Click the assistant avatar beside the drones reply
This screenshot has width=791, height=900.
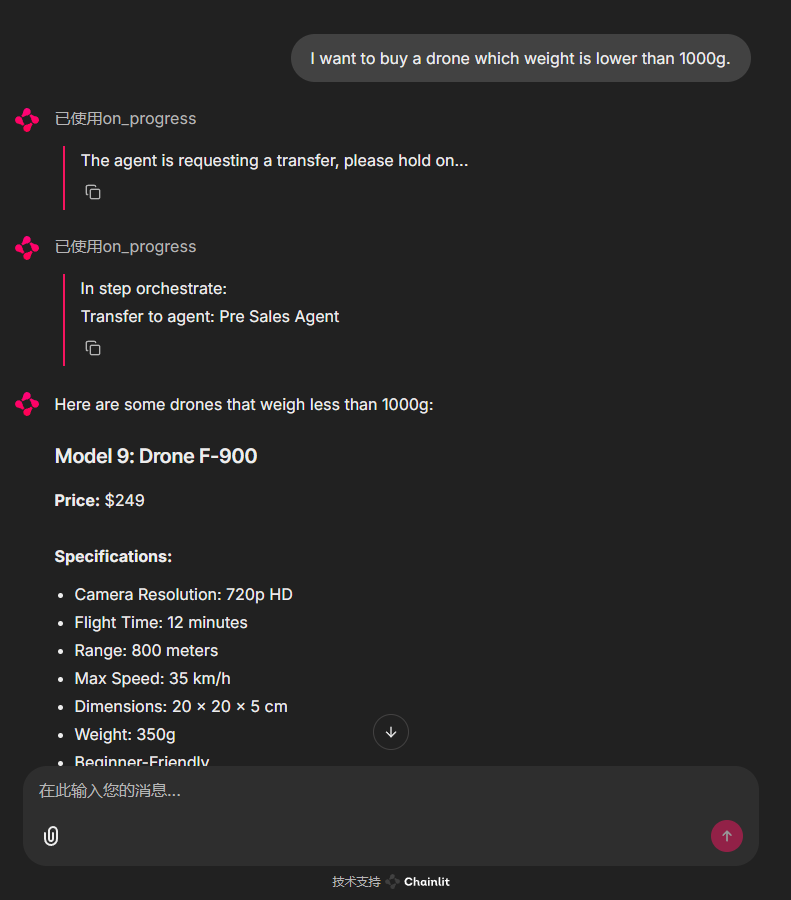27,404
